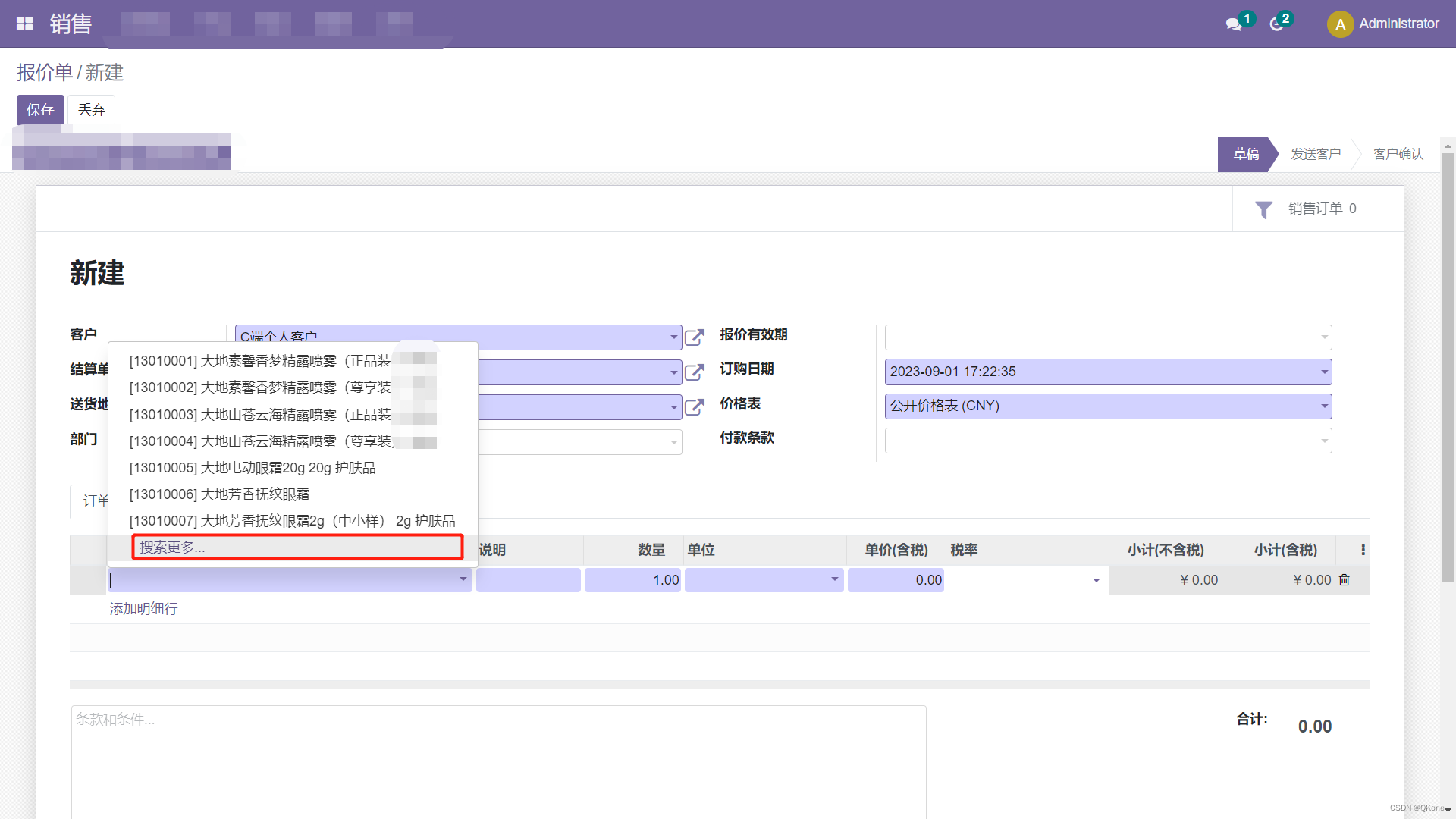Click the 保存 button
The width and height of the screenshot is (1456, 819).
point(40,109)
